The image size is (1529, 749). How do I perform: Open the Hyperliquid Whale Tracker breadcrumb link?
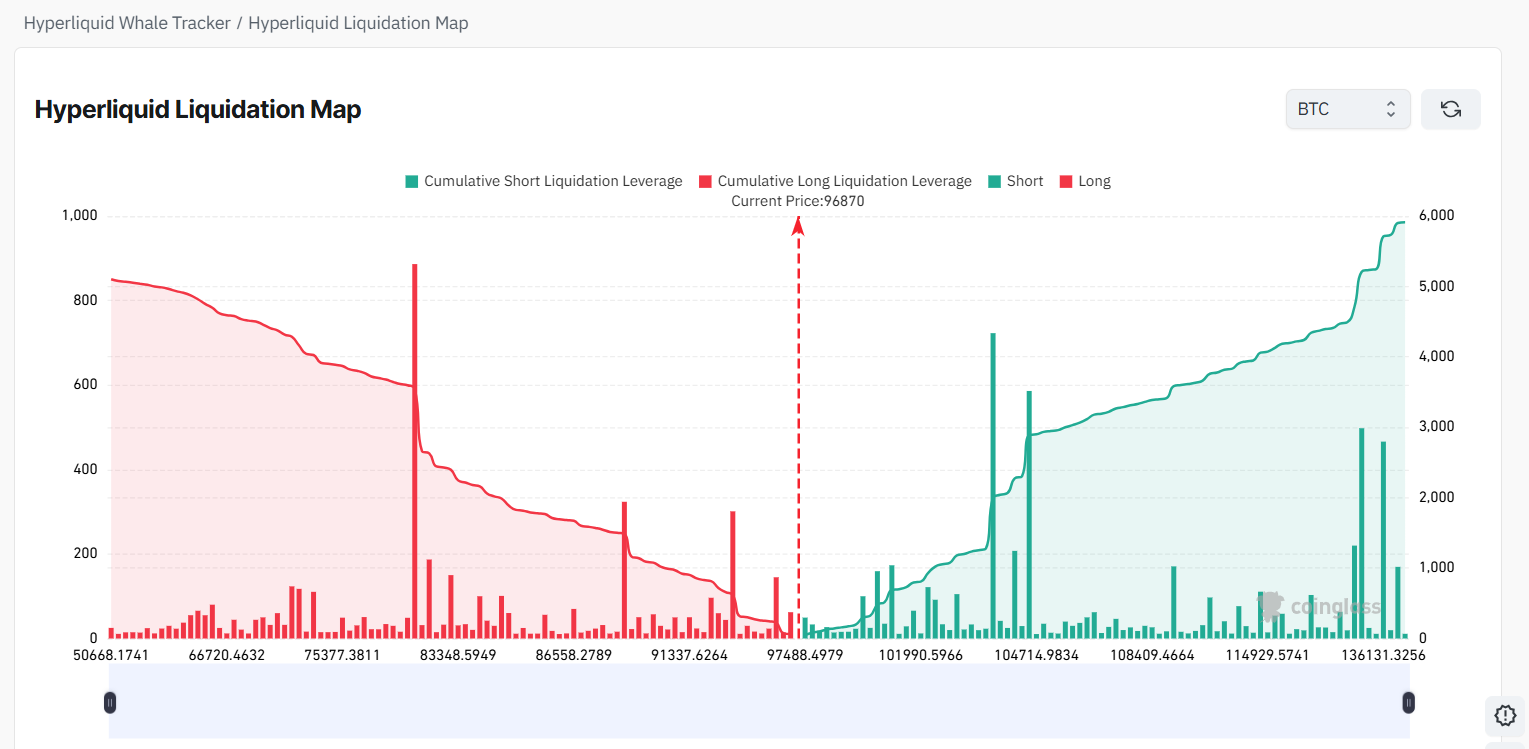[x=127, y=22]
